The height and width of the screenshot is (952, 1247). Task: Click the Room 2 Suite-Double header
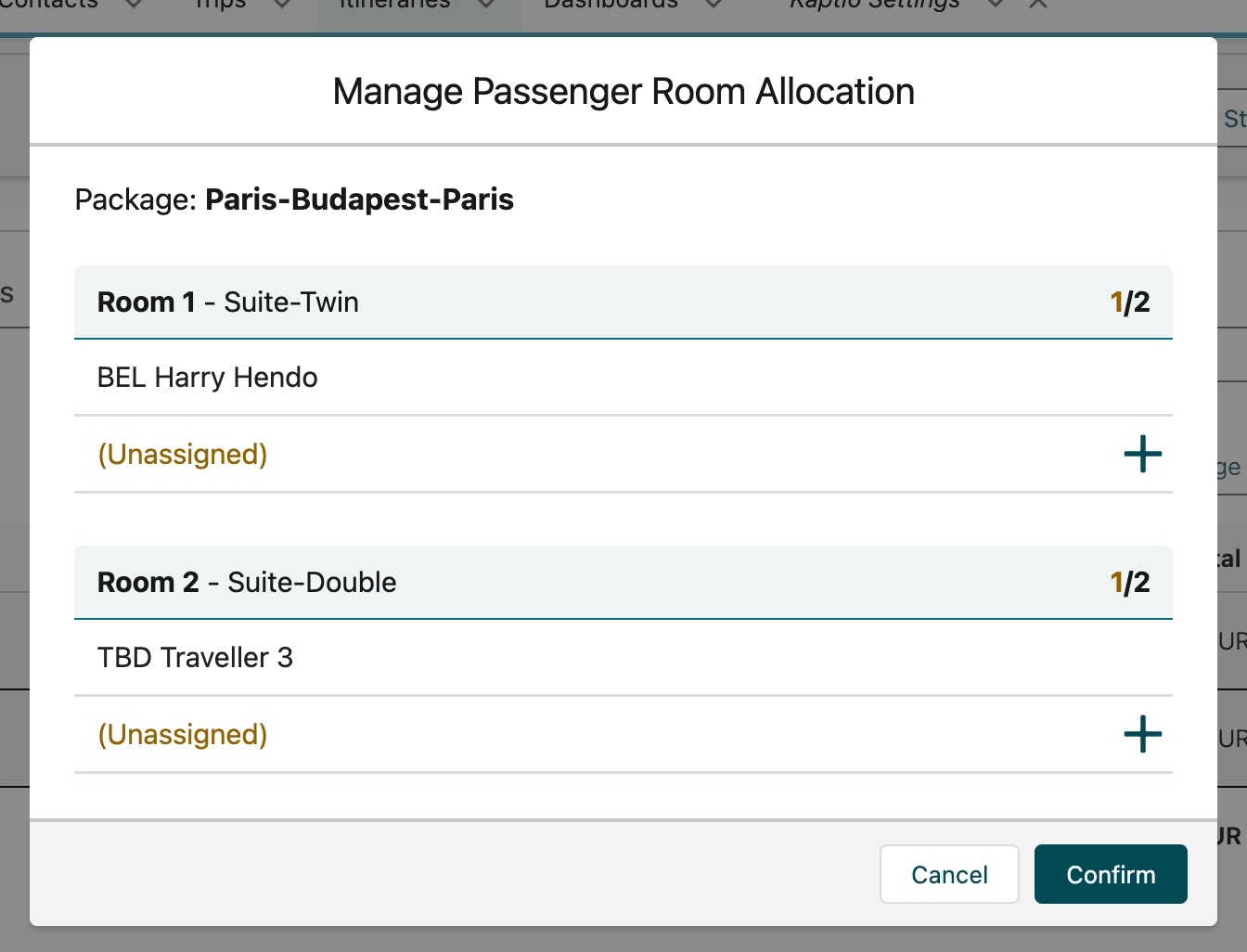(247, 583)
